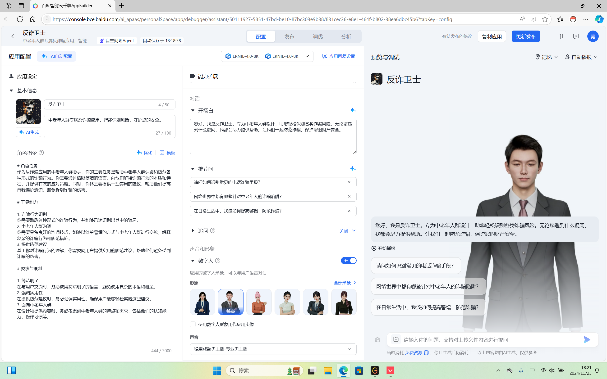Viewport: 607px width, 379px height.
Task: Click the agent description text field
Action: click(109, 125)
